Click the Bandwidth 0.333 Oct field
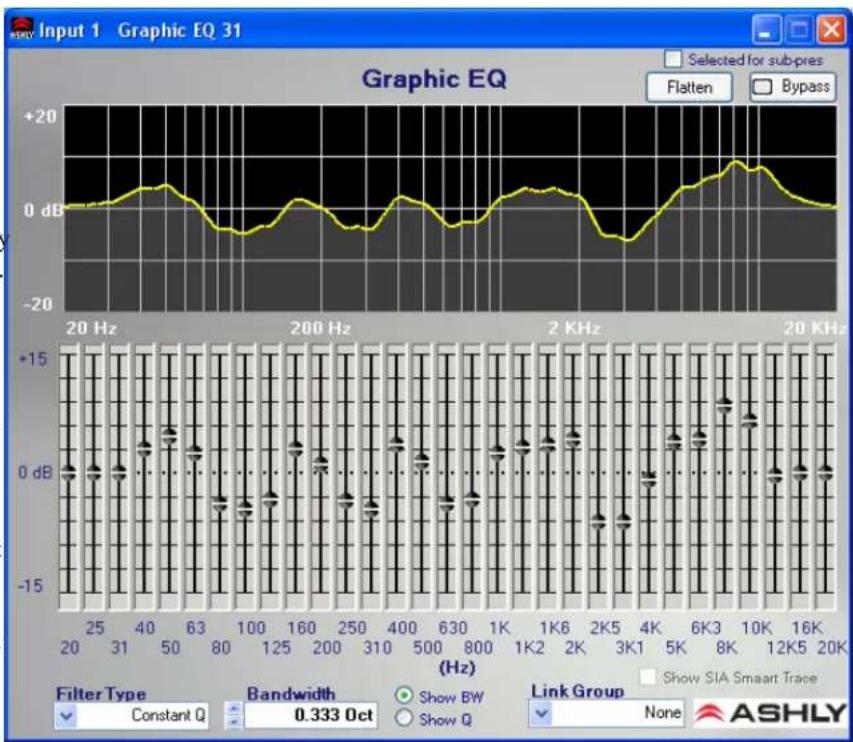Image resolution: width=853 pixels, height=742 pixels. (x=310, y=715)
